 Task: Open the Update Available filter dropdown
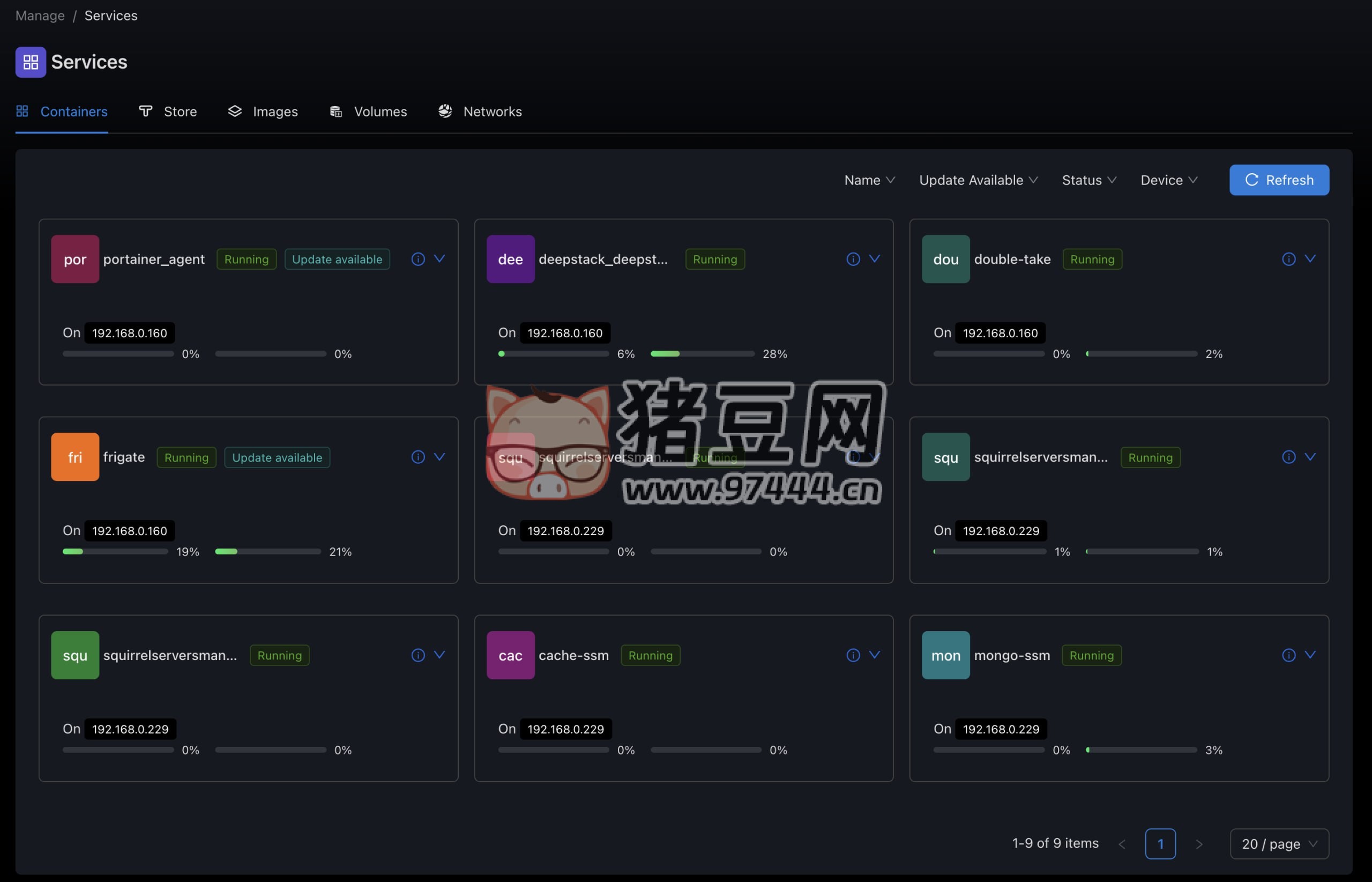pyautogui.click(x=978, y=180)
